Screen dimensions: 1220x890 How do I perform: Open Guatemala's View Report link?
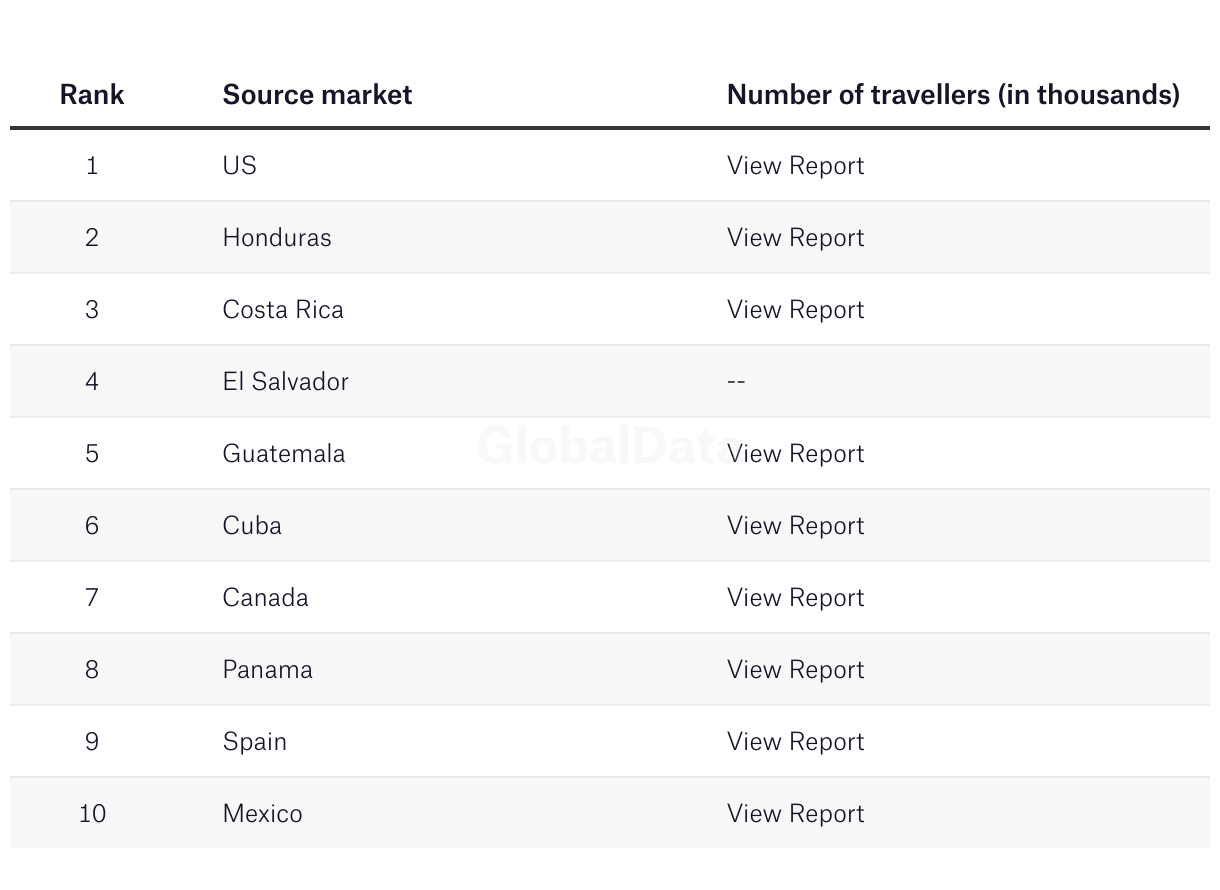(x=797, y=453)
